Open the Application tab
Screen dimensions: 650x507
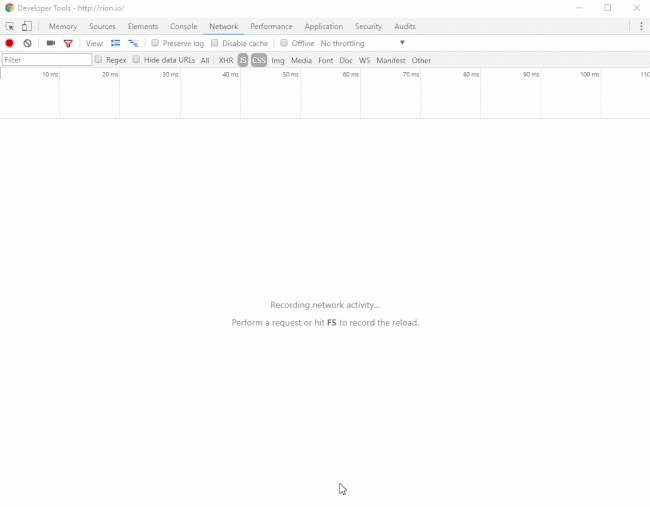tap(323, 26)
